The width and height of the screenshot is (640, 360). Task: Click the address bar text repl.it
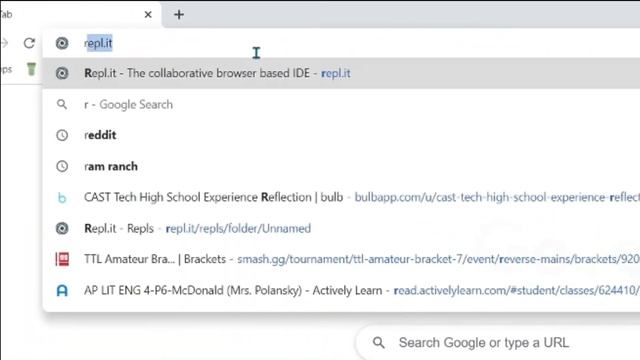tap(98, 43)
